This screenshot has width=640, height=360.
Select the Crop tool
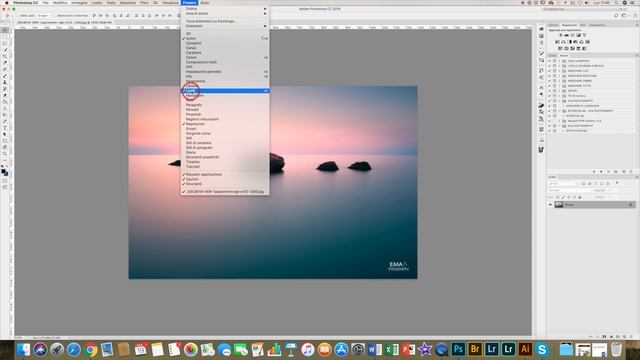click(x=5, y=56)
